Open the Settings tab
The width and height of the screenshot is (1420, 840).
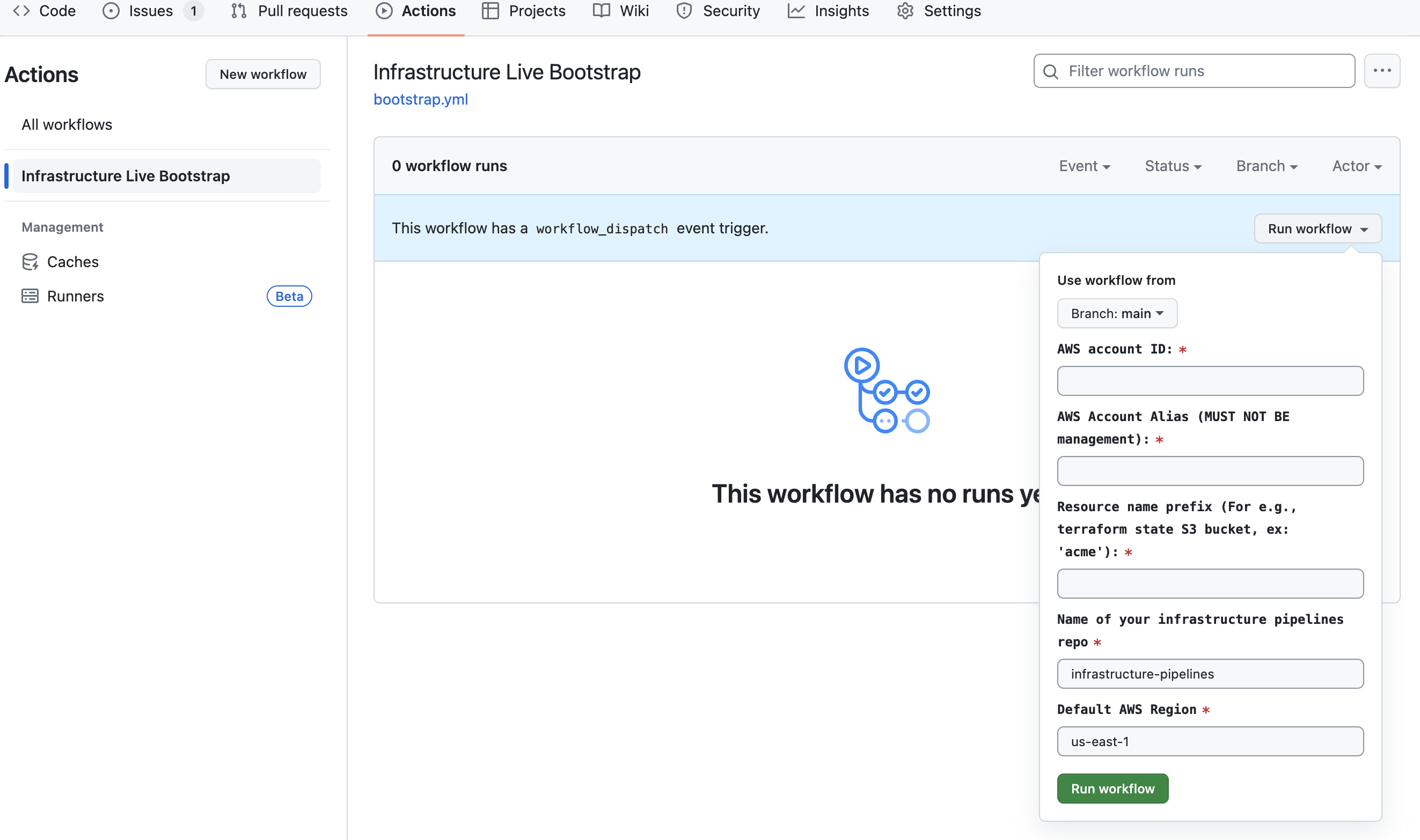pyautogui.click(x=938, y=11)
